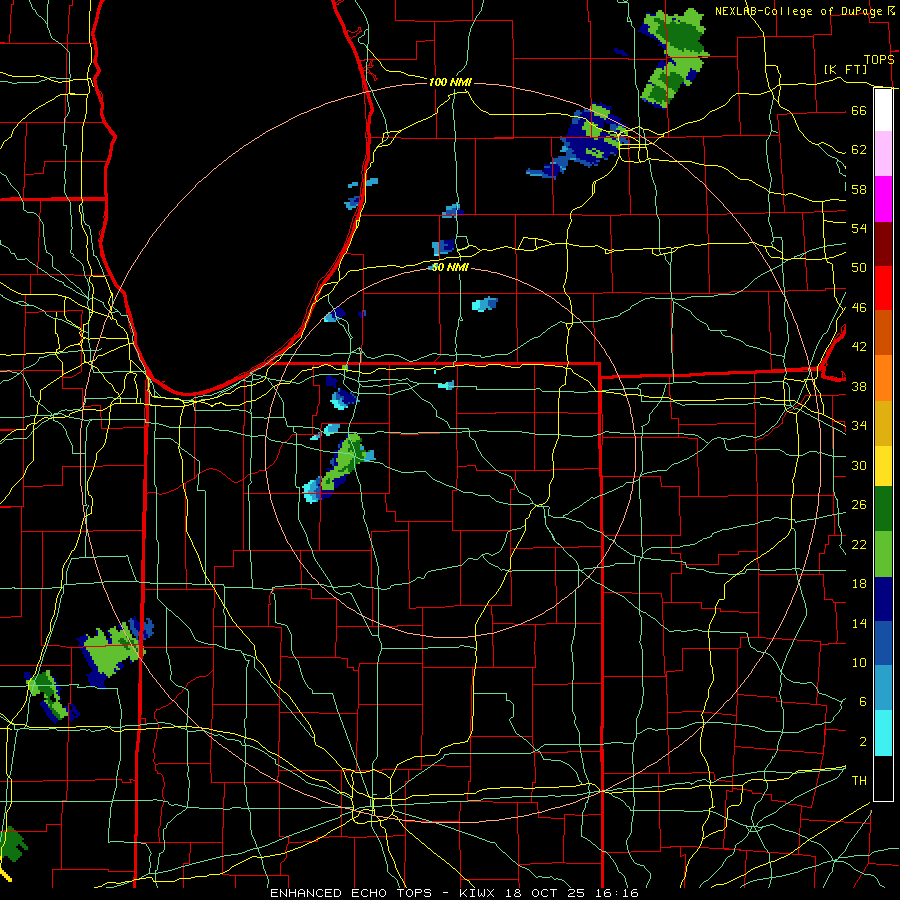
Task: Click the '2' scale value
Action: tap(862, 742)
